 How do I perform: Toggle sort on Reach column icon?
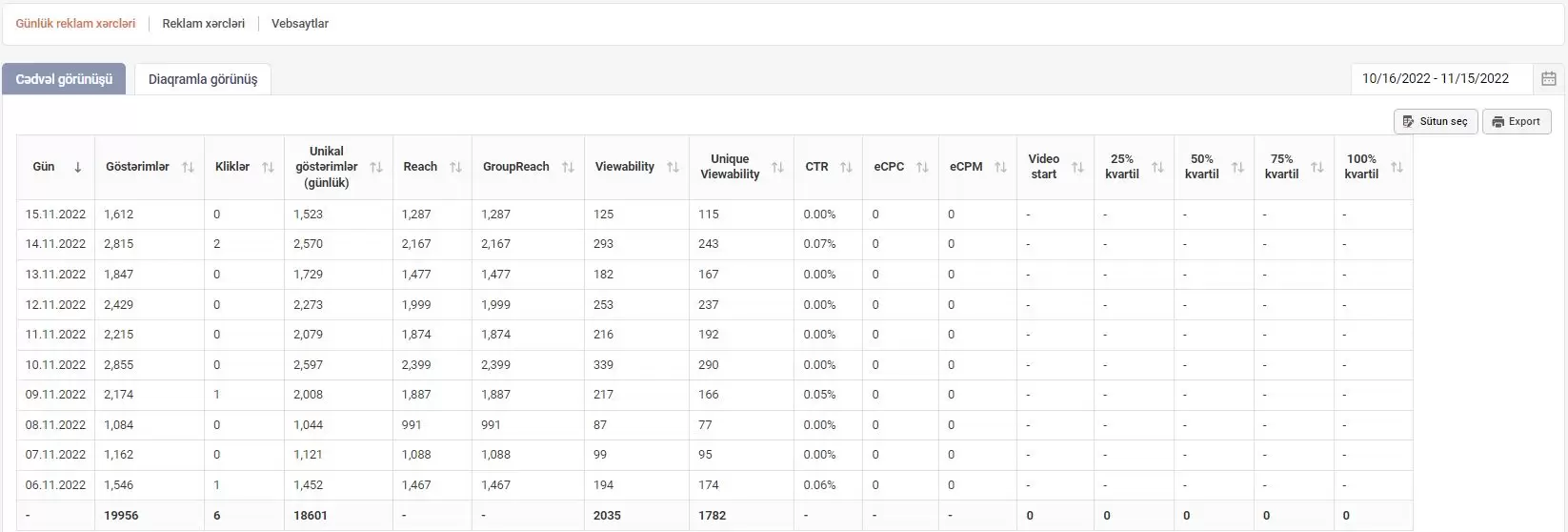click(x=455, y=167)
